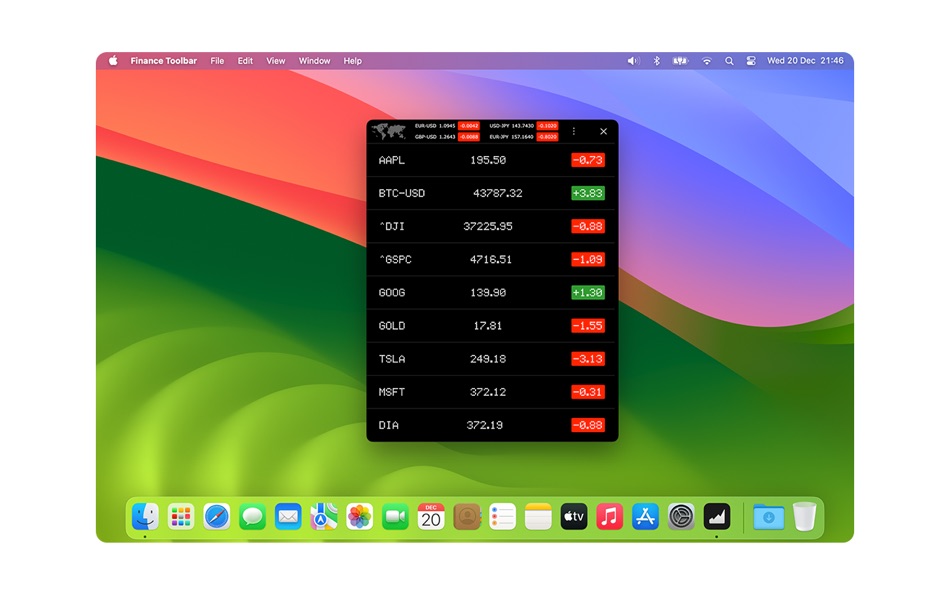Select the AAPL ticker row
950x594 pixels.
click(x=492, y=160)
